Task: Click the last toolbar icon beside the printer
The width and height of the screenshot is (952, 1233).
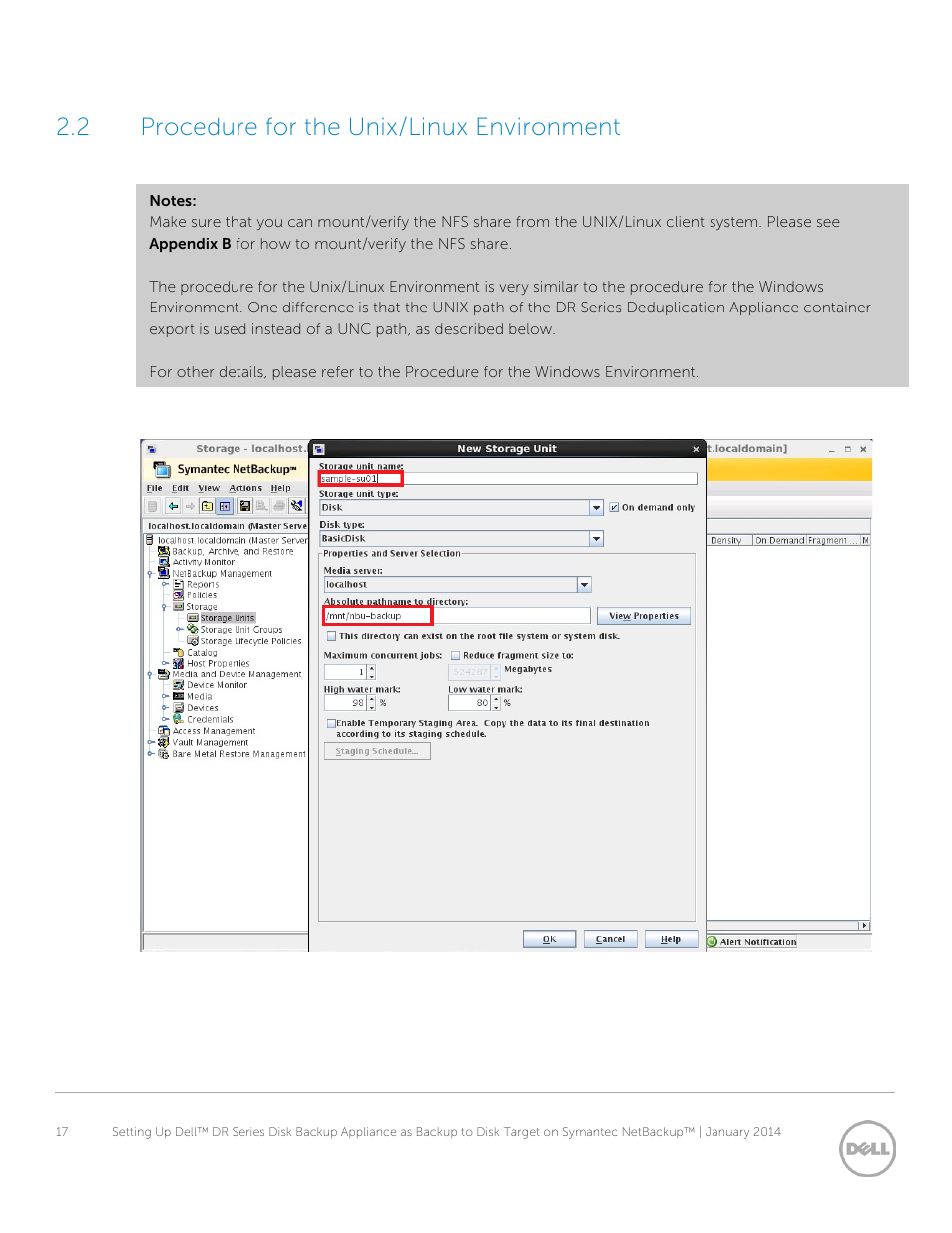Action: tap(297, 506)
